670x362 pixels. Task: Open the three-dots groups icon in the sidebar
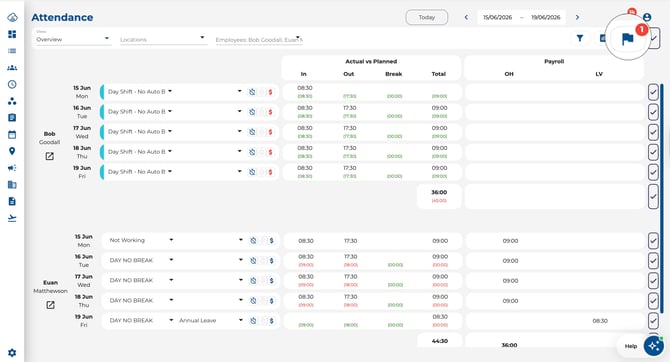tap(12, 101)
